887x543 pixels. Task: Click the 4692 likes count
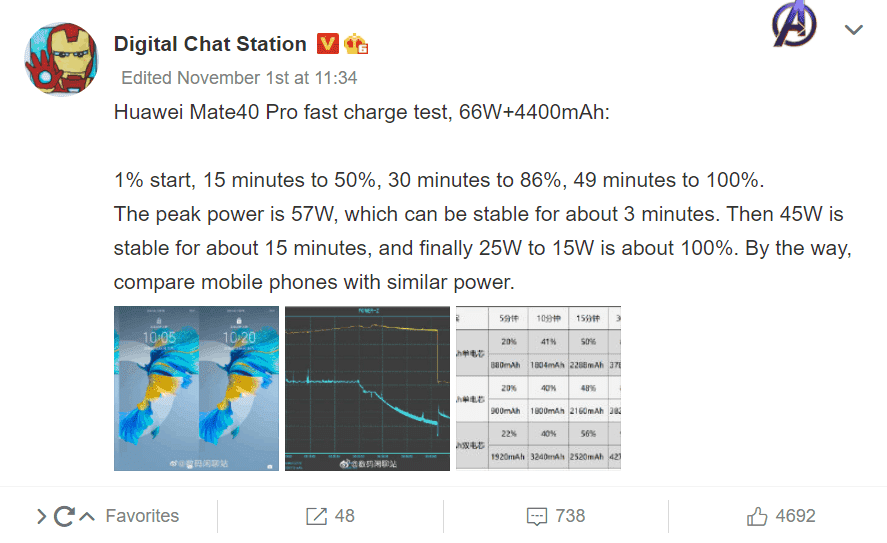point(795,516)
